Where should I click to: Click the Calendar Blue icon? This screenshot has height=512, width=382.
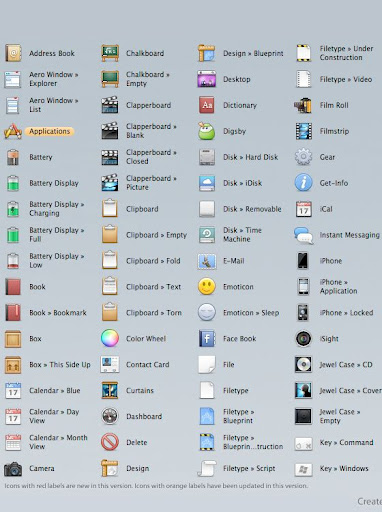pyautogui.click(x=13, y=391)
